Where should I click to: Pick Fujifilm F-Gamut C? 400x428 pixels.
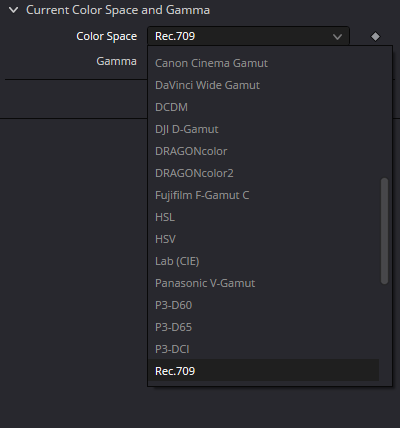[x=263, y=195]
